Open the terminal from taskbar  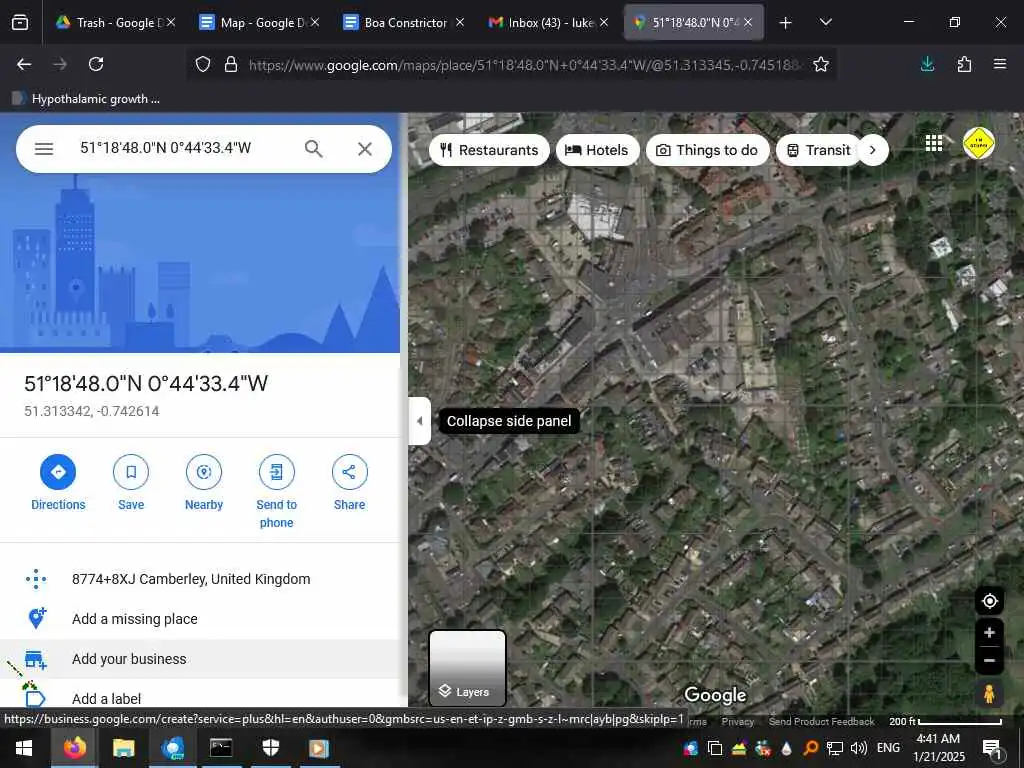click(221, 748)
